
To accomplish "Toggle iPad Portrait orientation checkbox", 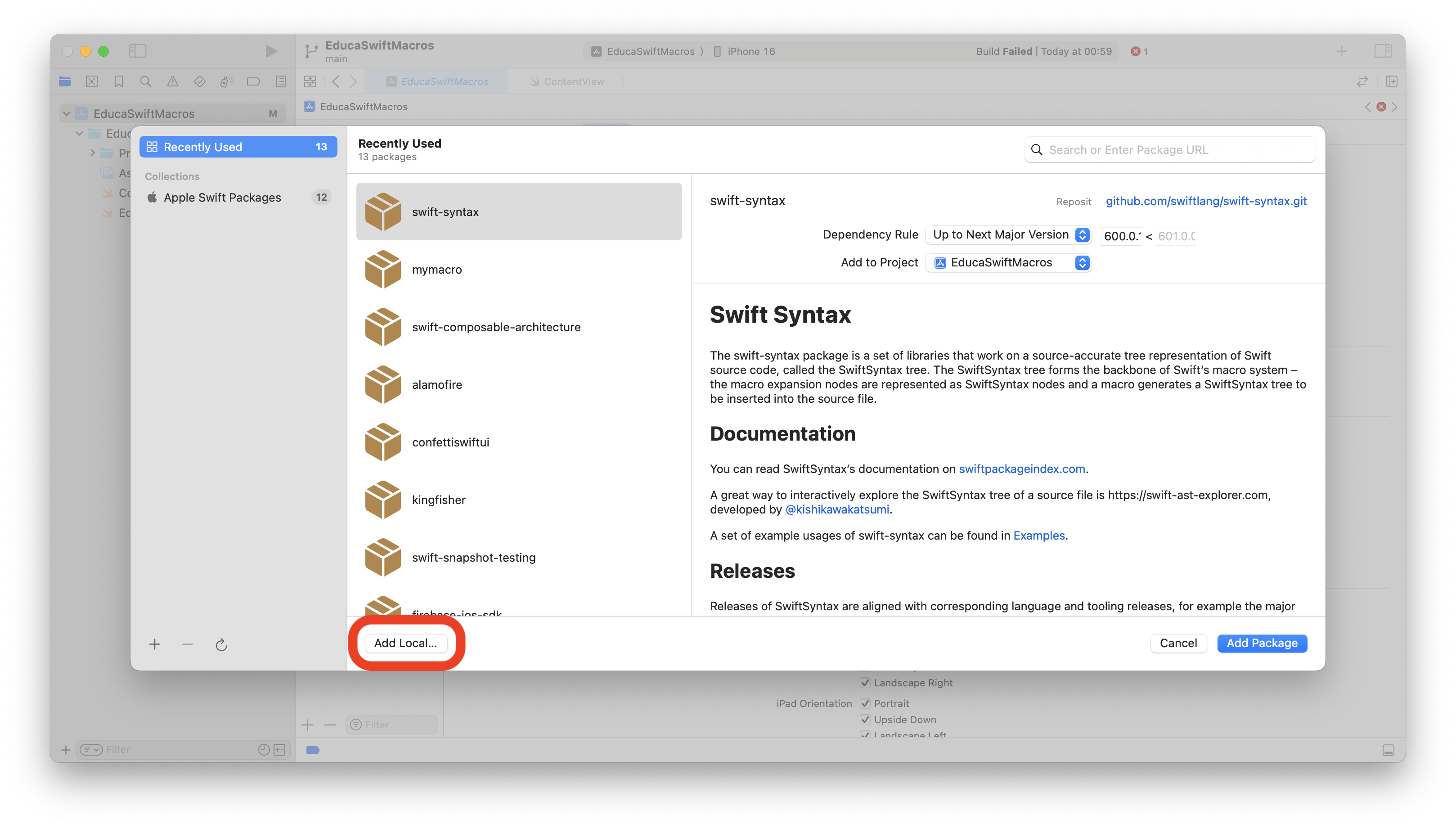I will point(865,703).
